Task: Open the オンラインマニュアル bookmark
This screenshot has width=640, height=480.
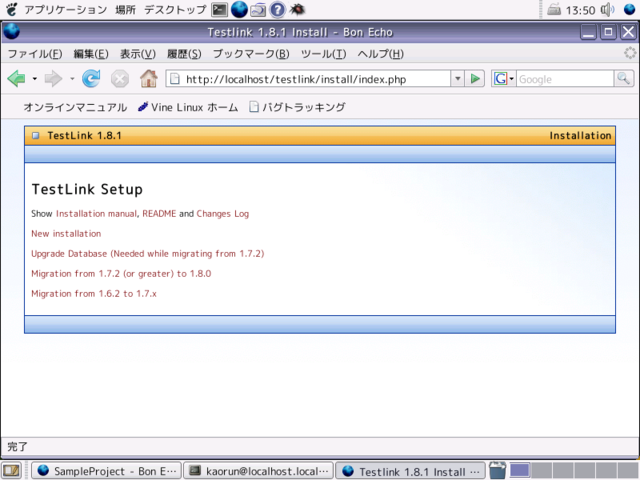Action: 75,107
